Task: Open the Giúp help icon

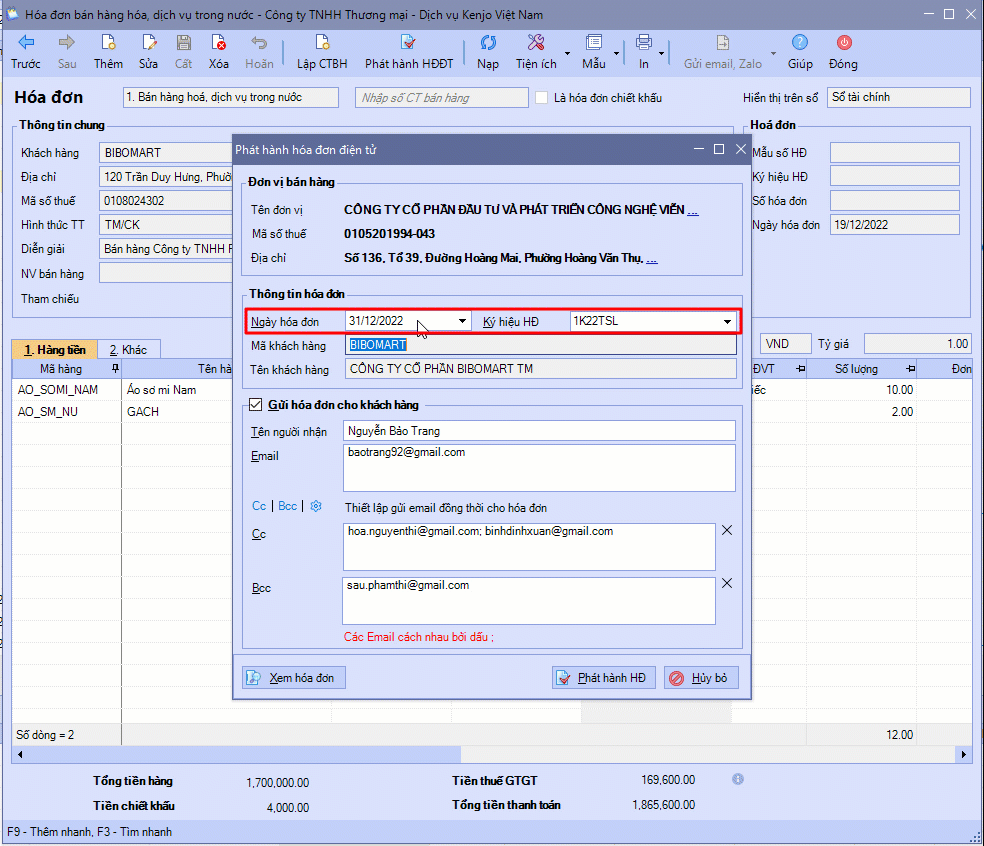Action: (799, 43)
